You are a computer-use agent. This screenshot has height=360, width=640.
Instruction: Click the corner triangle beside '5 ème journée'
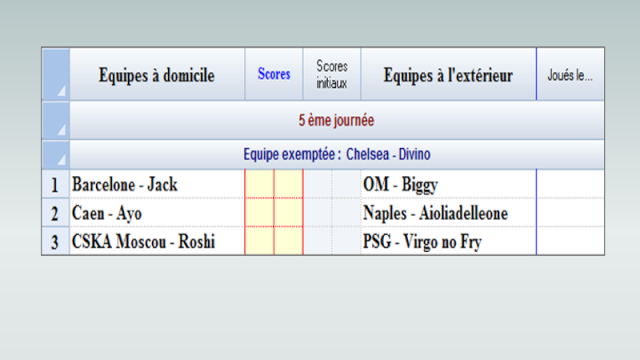pyautogui.click(x=62, y=130)
